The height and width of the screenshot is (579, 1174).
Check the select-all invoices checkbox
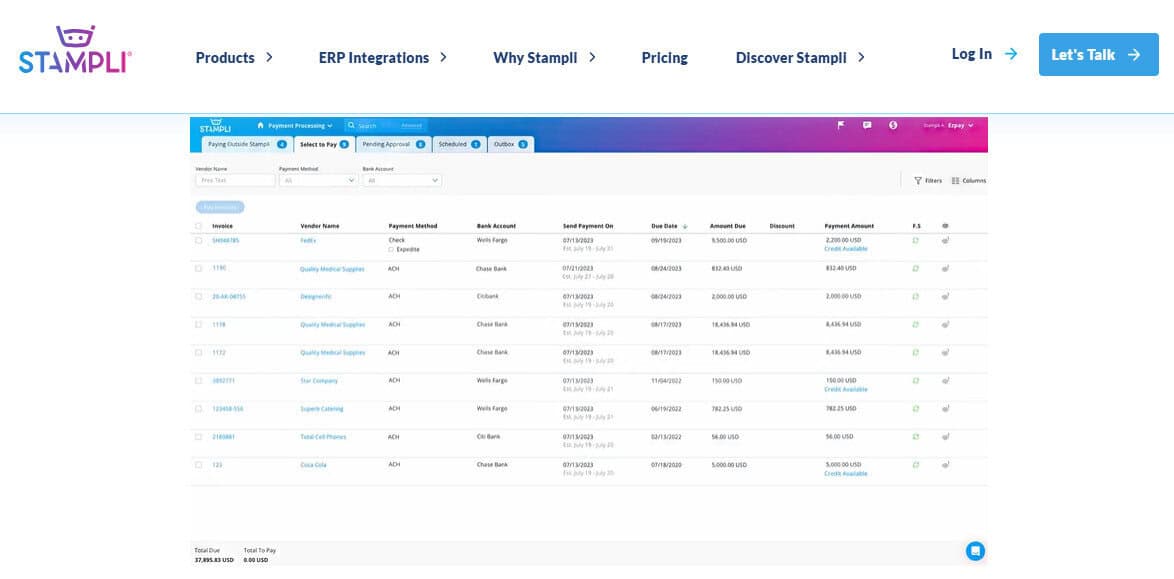tap(198, 226)
